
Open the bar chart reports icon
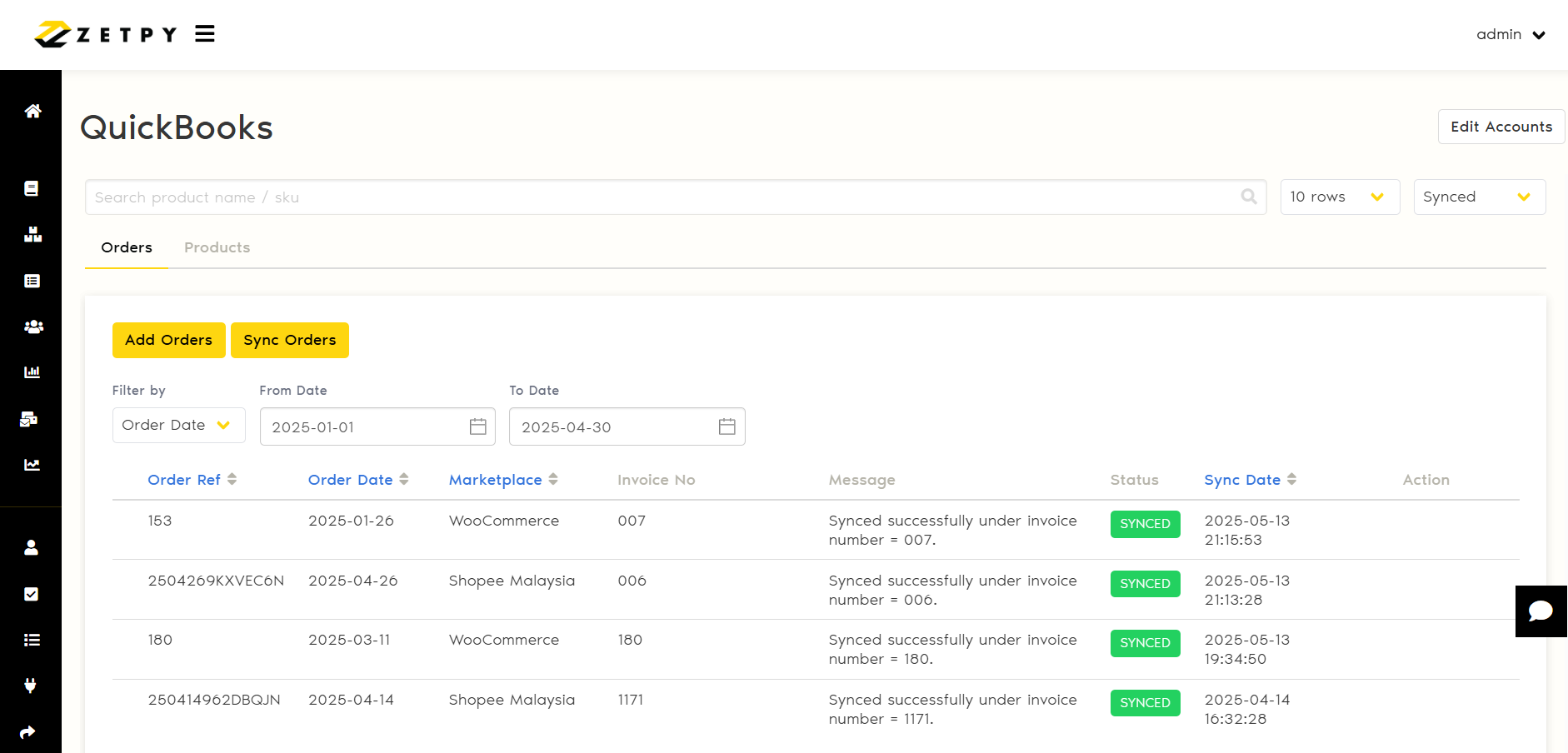(x=32, y=372)
